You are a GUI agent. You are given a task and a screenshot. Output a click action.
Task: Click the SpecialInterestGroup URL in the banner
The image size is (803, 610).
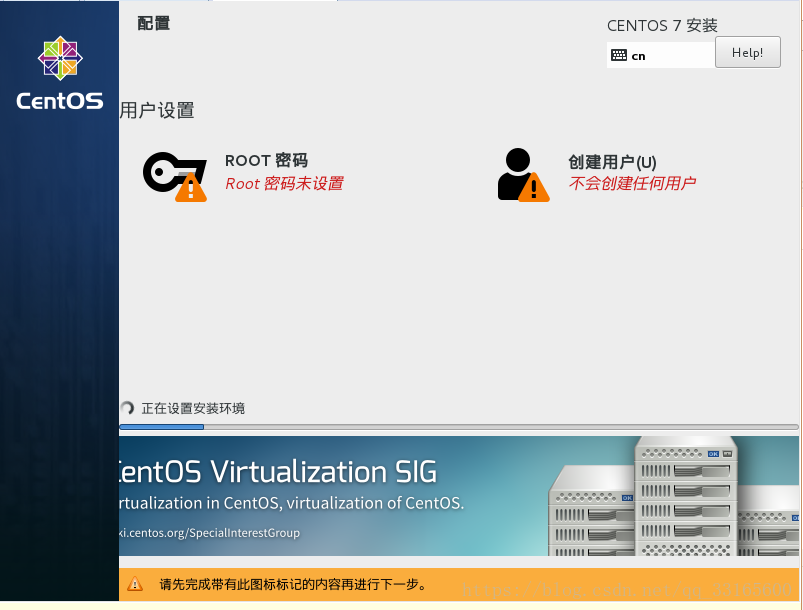click(209, 533)
